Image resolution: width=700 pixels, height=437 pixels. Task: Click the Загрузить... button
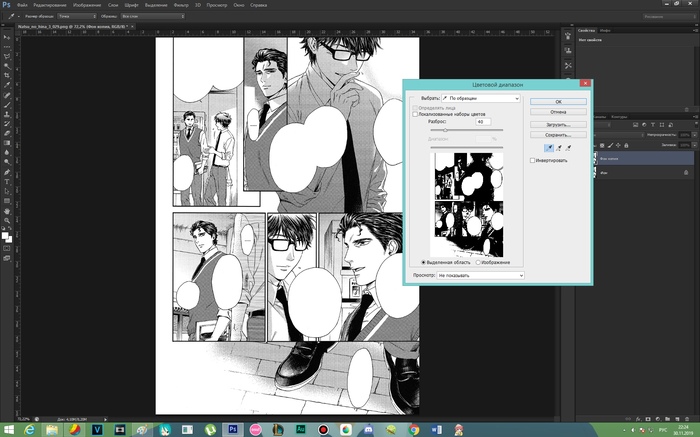coord(558,125)
